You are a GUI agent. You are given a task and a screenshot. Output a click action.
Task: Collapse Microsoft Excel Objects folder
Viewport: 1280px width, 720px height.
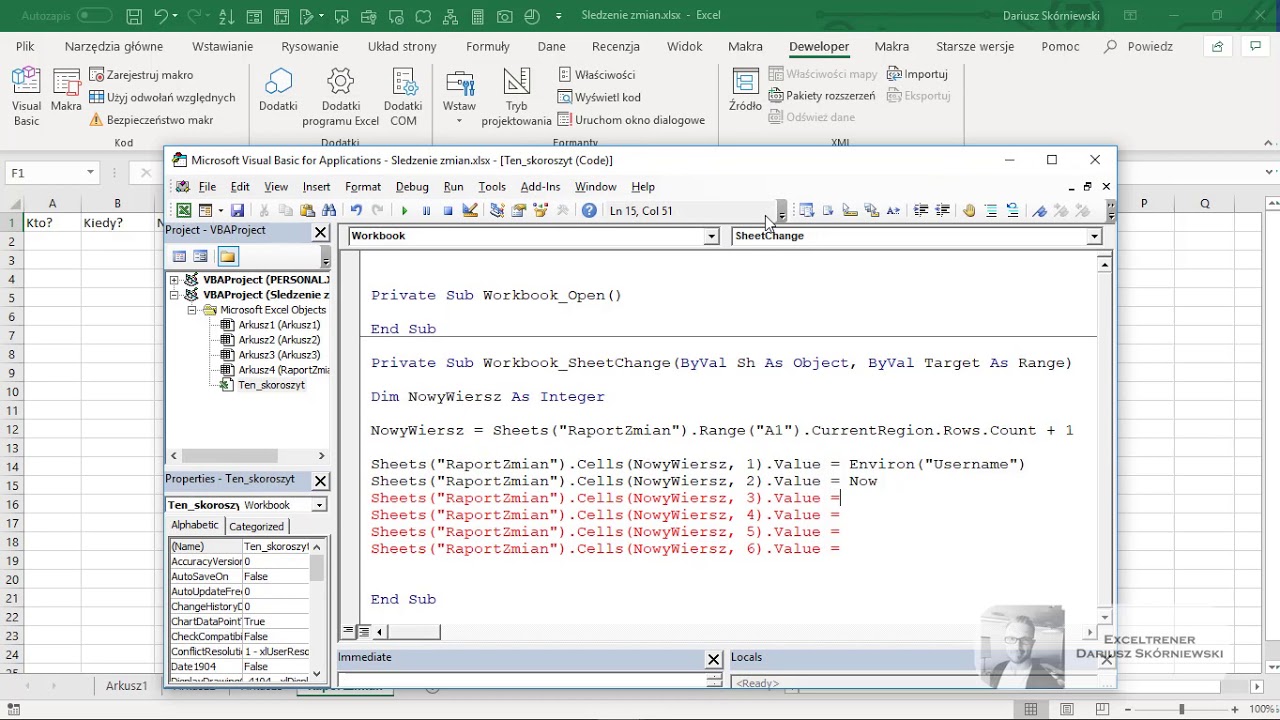pyautogui.click(x=192, y=310)
